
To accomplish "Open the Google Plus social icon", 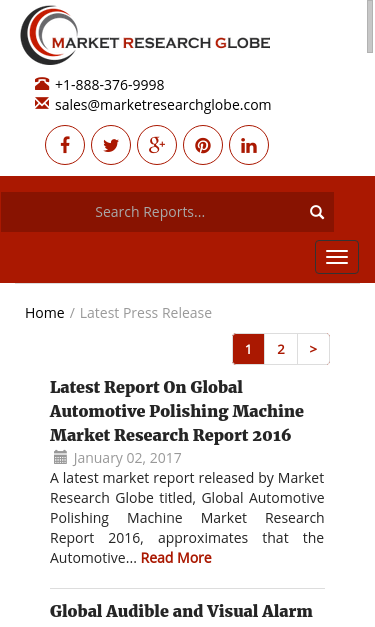I will 157,145.
